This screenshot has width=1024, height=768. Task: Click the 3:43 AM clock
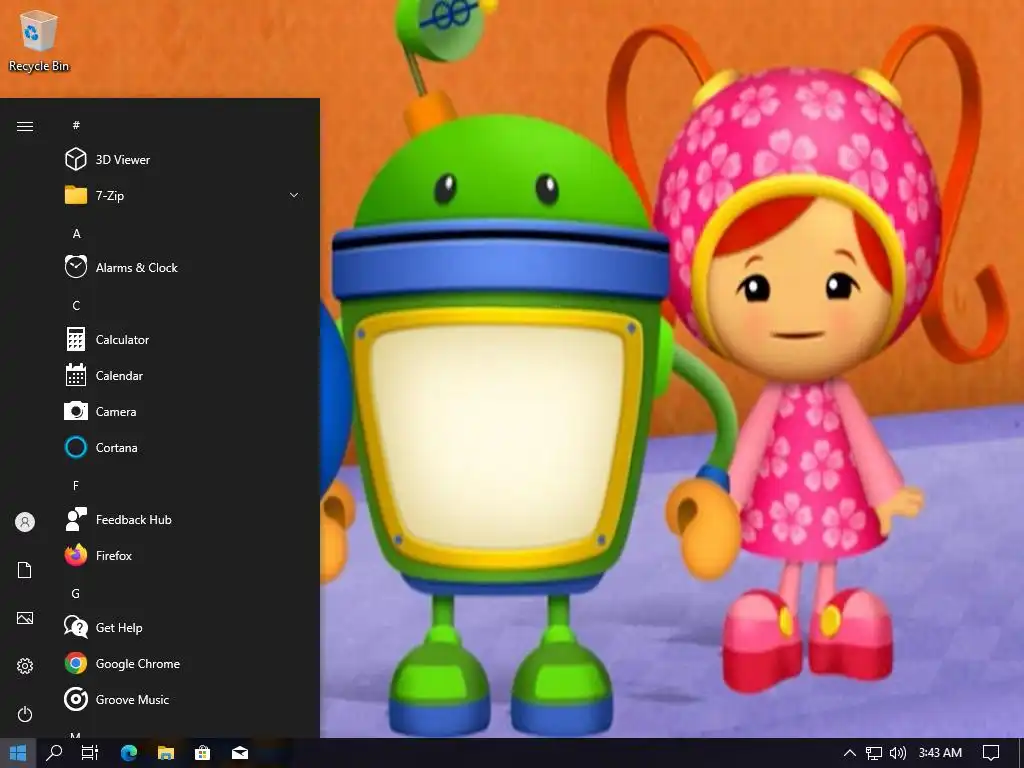[940, 753]
